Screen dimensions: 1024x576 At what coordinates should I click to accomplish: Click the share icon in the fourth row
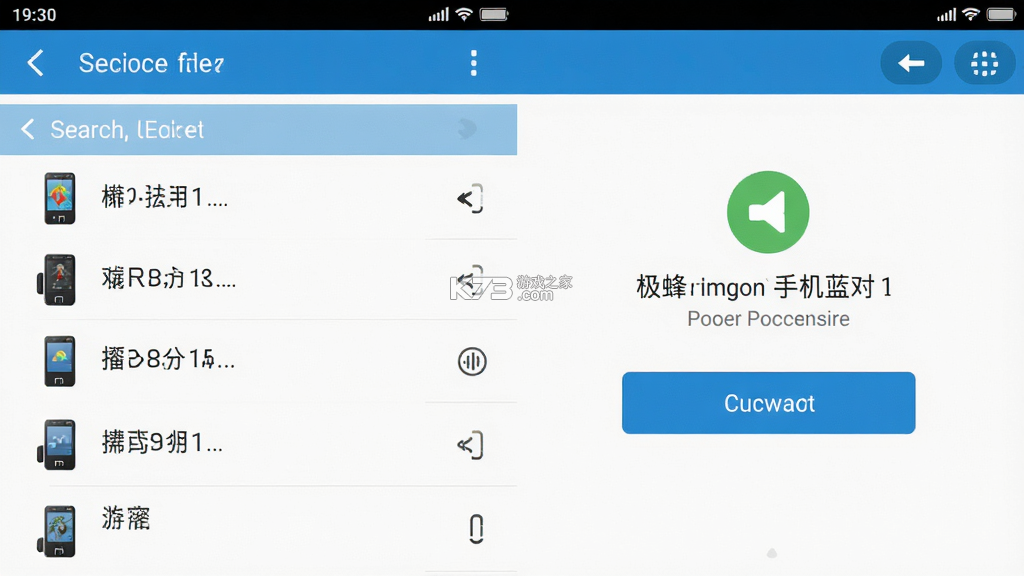point(470,445)
